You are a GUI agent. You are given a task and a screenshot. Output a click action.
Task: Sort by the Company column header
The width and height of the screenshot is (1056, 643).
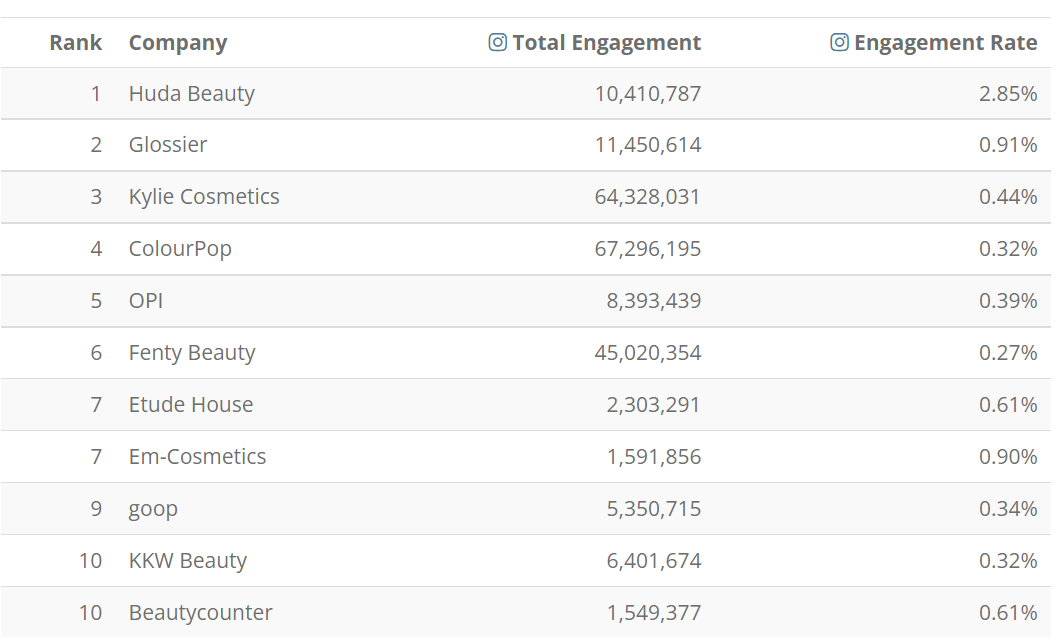[178, 42]
